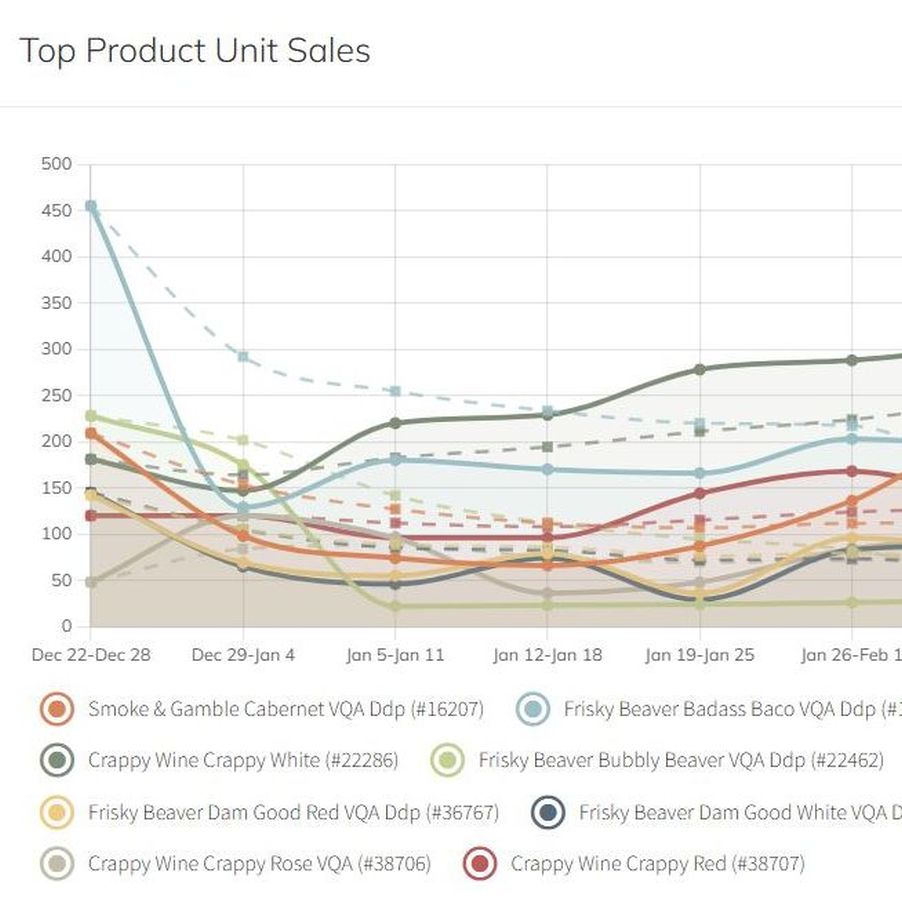Click Crappy Wine Crappy White legend label
Viewport: 902px width, 902px height.
pyautogui.click(x=242, y=761)
